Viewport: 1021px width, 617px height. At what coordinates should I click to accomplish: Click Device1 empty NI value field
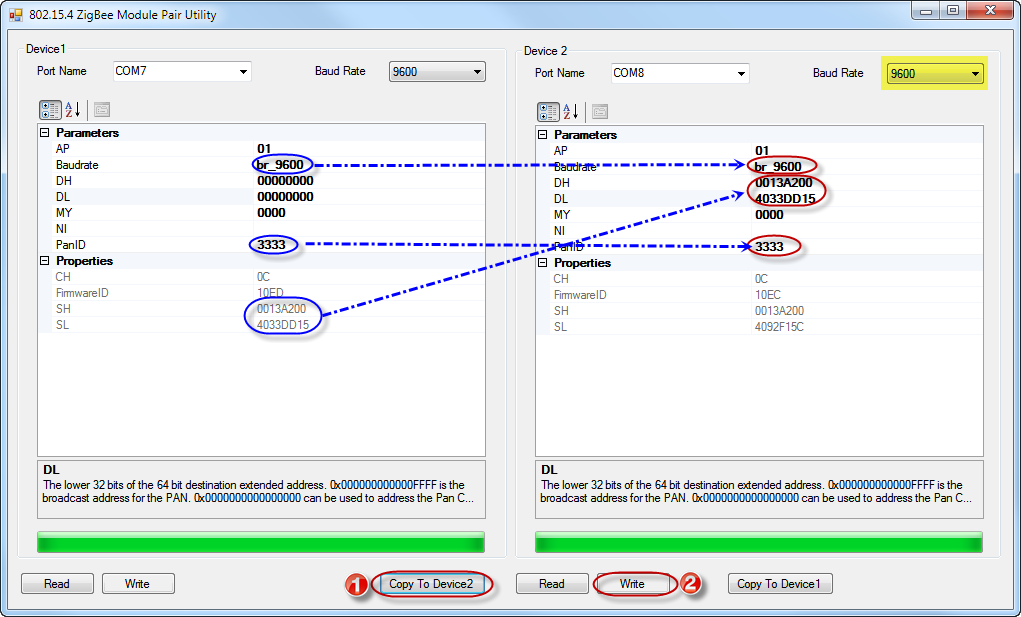369,229
